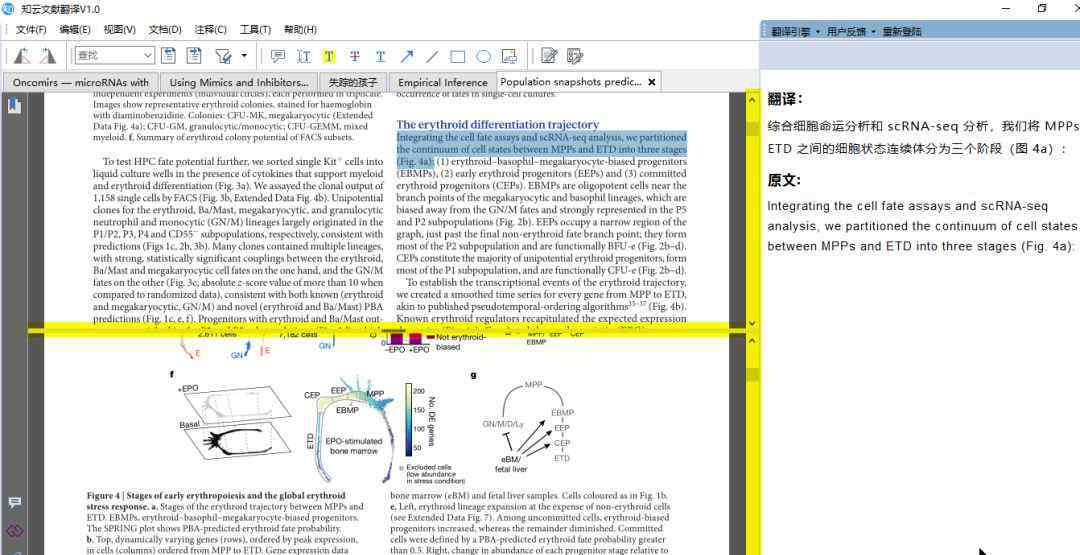Click the highlighted sentence starting Integrating the cell fate
Screen dimensions: 1080x555
541,149
